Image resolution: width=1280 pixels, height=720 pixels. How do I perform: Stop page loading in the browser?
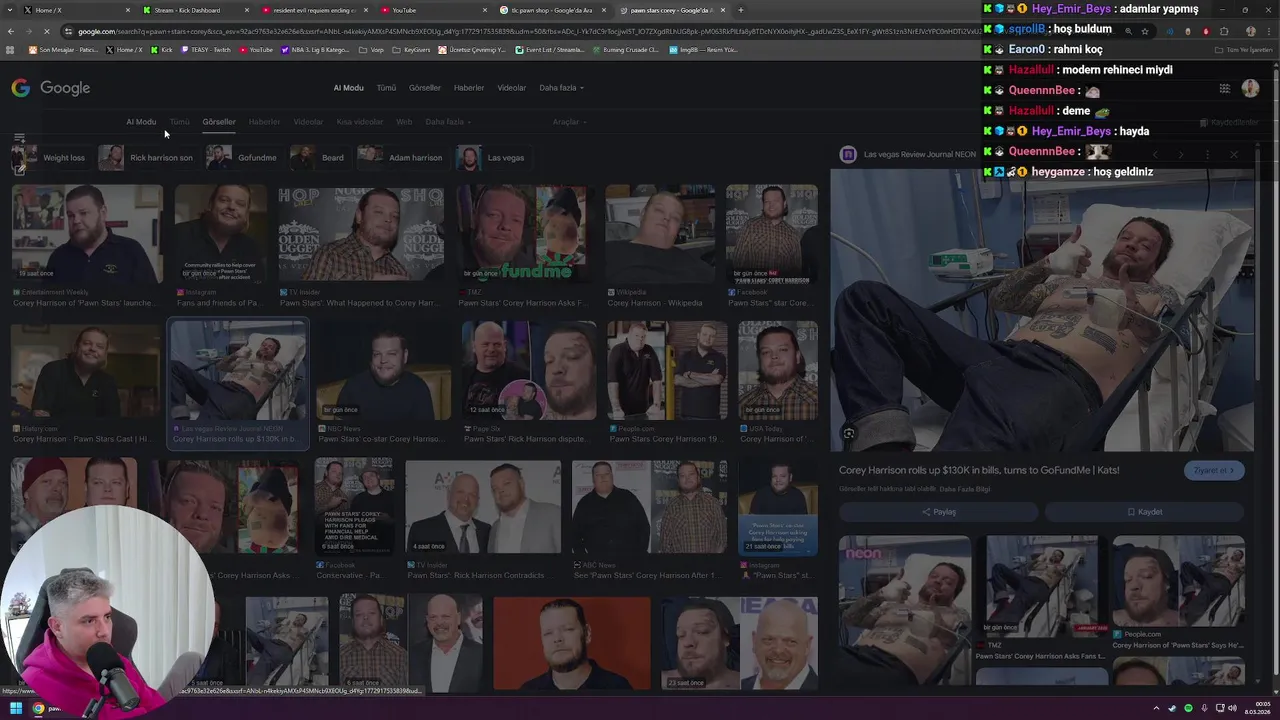[49, 31]
